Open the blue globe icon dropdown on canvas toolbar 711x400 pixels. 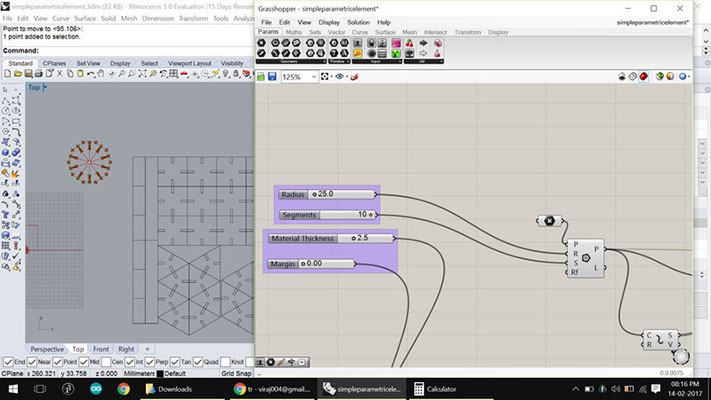pos(689,77)
